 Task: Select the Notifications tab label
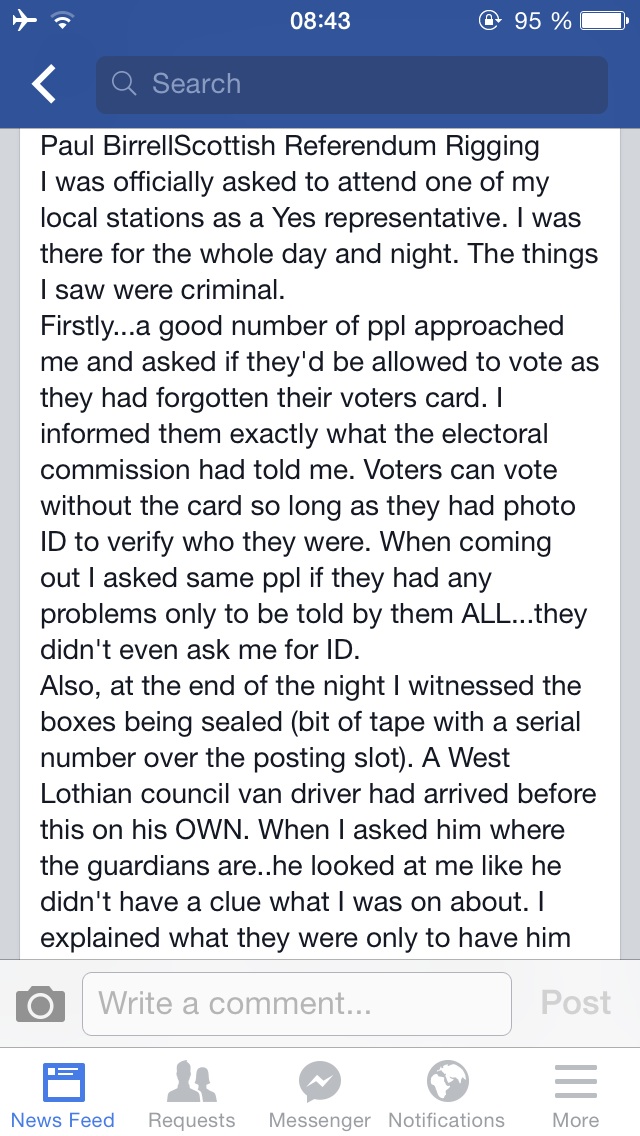tap(446, 1120)
